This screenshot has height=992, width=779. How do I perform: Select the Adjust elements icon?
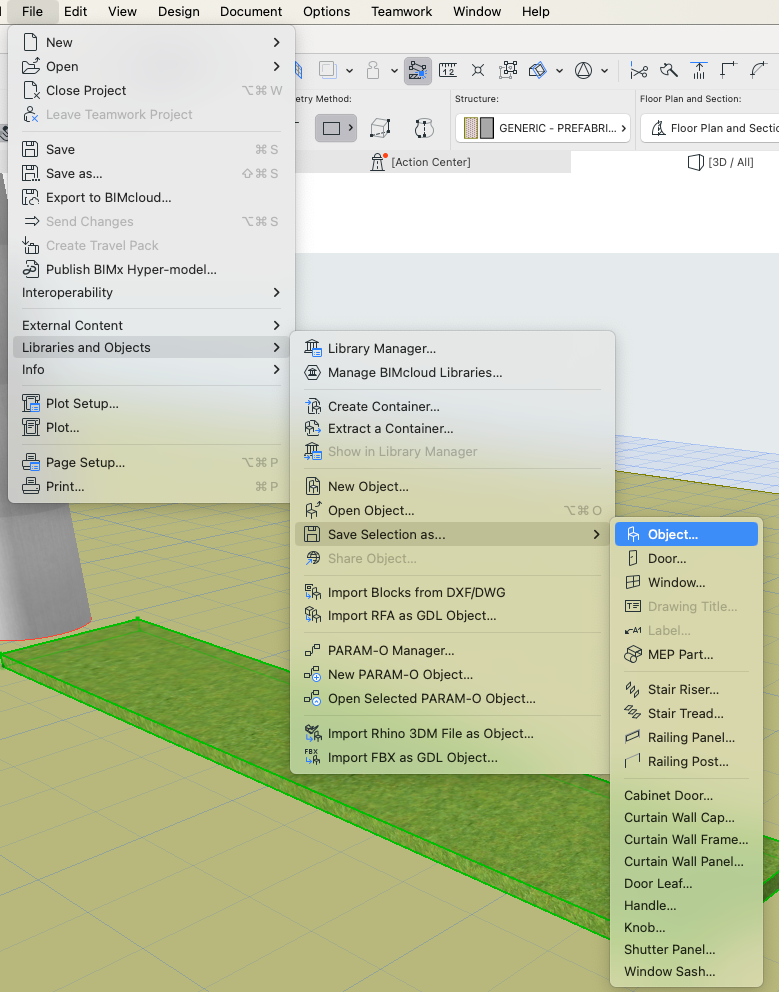pos(669,70)
